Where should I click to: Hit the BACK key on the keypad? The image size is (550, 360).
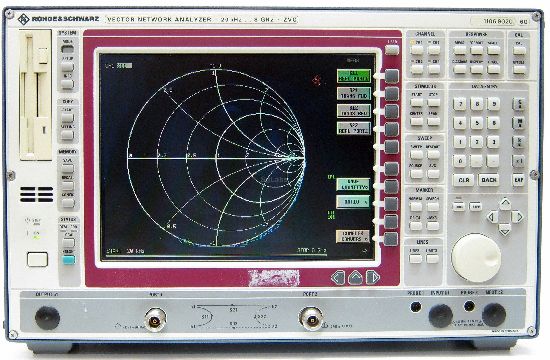point(489,180)
